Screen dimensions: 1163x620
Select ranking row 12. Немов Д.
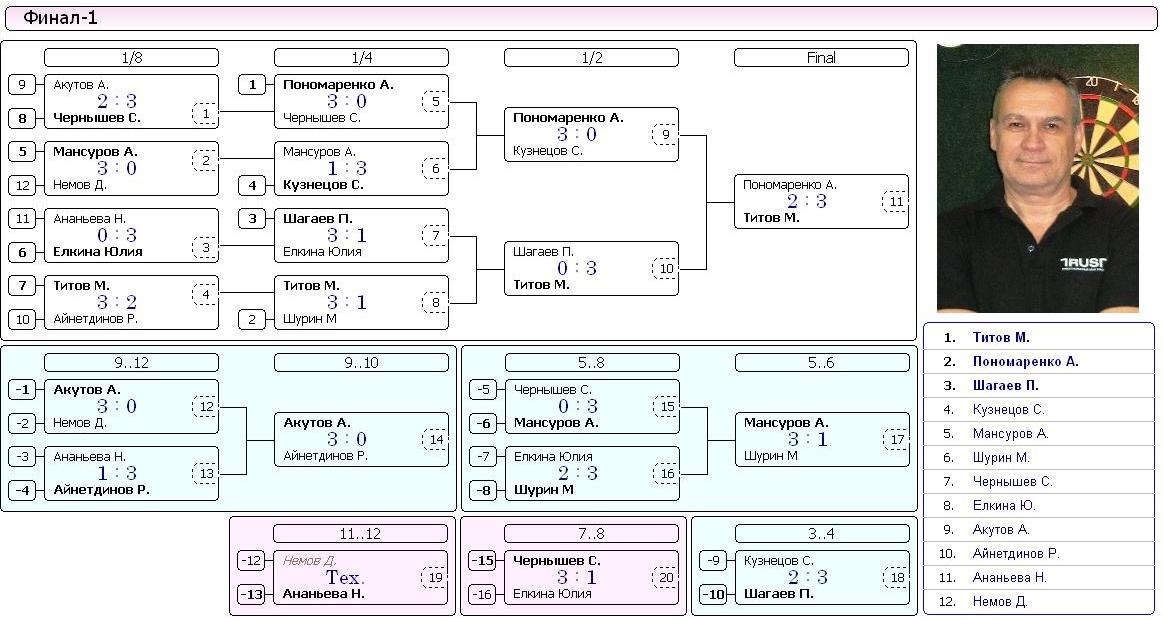[1038, 601]
